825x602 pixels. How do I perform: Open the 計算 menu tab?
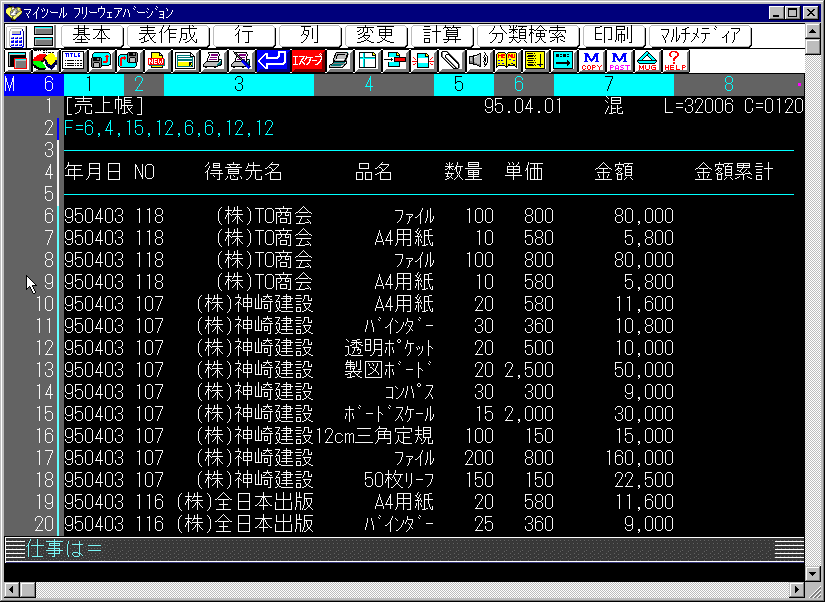pos(442,36)
